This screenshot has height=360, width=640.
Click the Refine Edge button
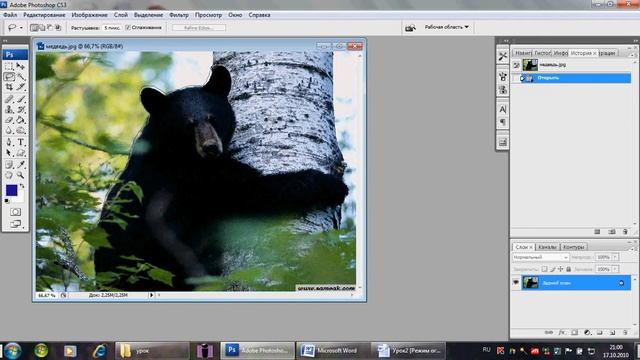point(199,28)
